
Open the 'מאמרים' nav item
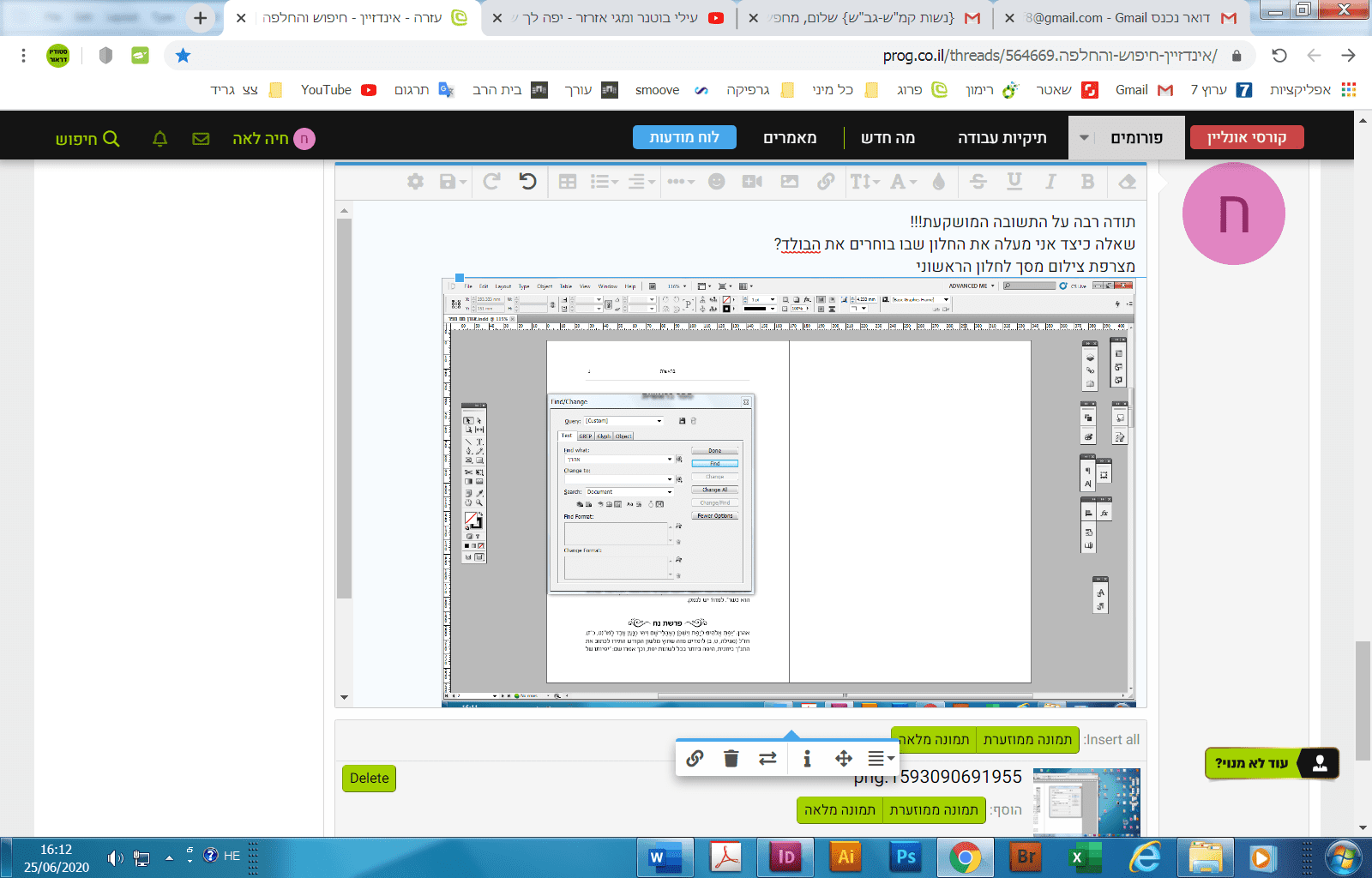click(790, 137)
